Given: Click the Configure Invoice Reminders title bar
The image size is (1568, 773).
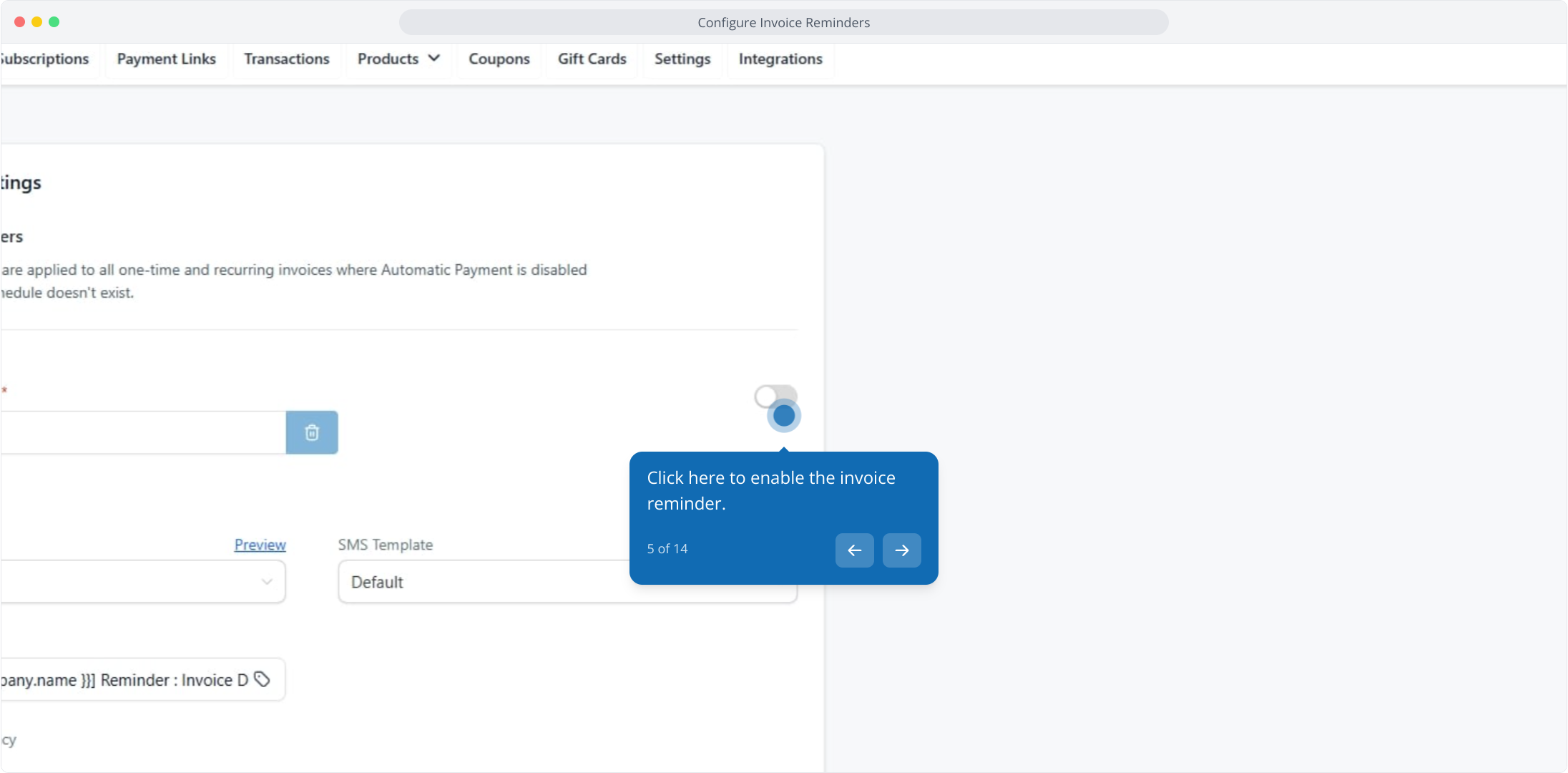Looking at the screenshot, I should point(783,22).
